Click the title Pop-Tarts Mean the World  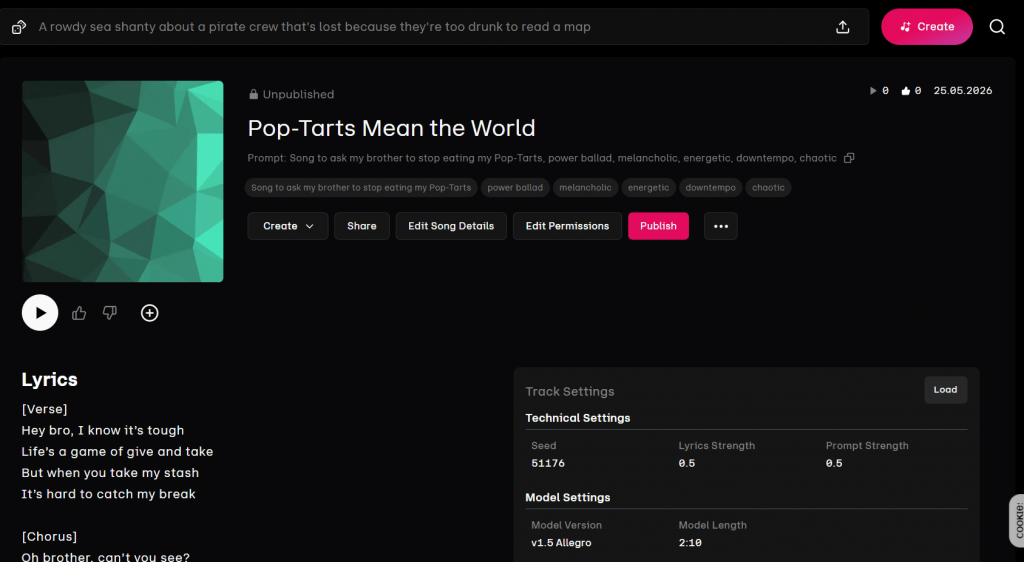coord(391,128)
